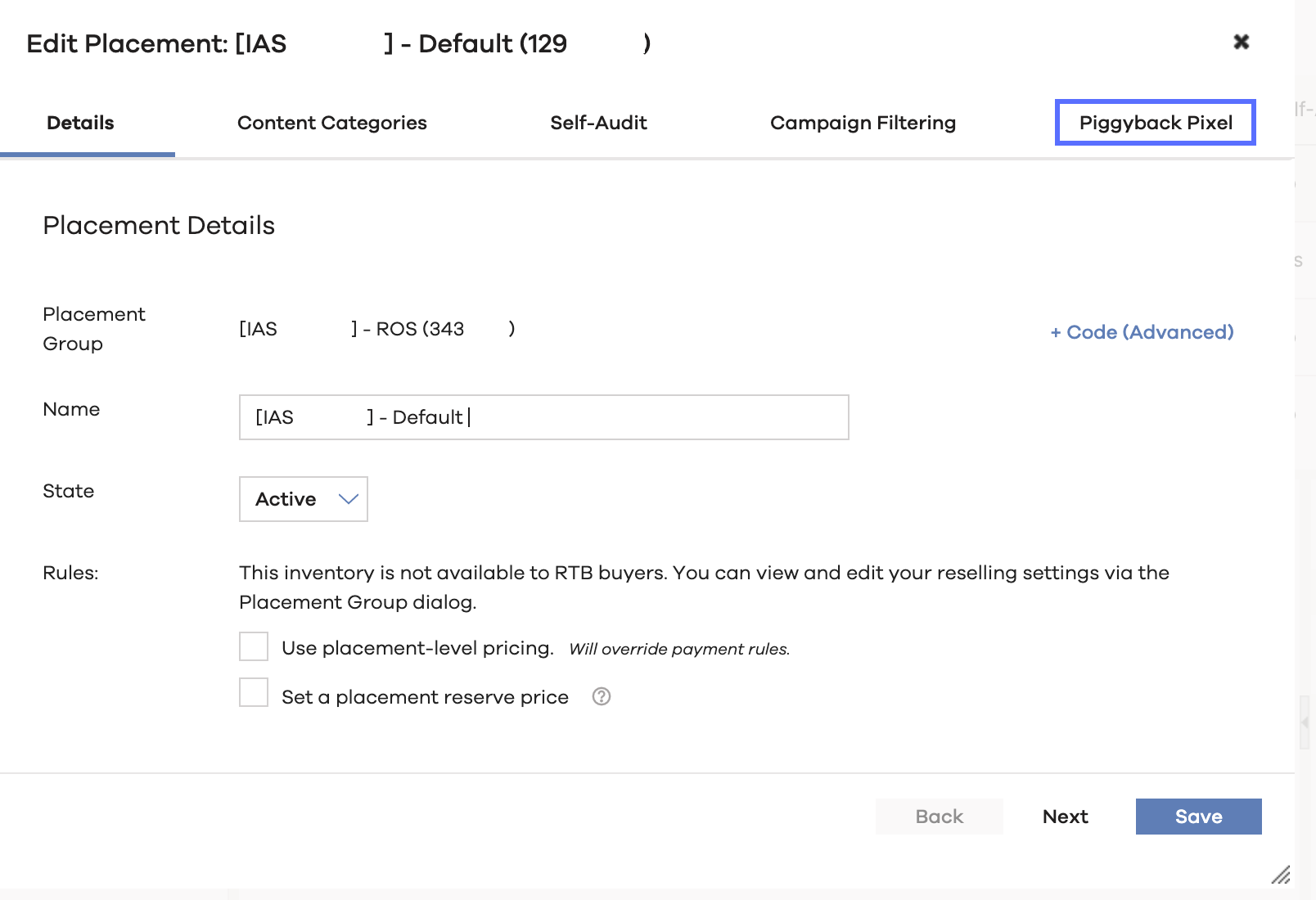Go to the Self-Audit tab
Image resolution: width=1316 pixels, height=900 pixels.
pyautogui.click(x=598, y=123)
